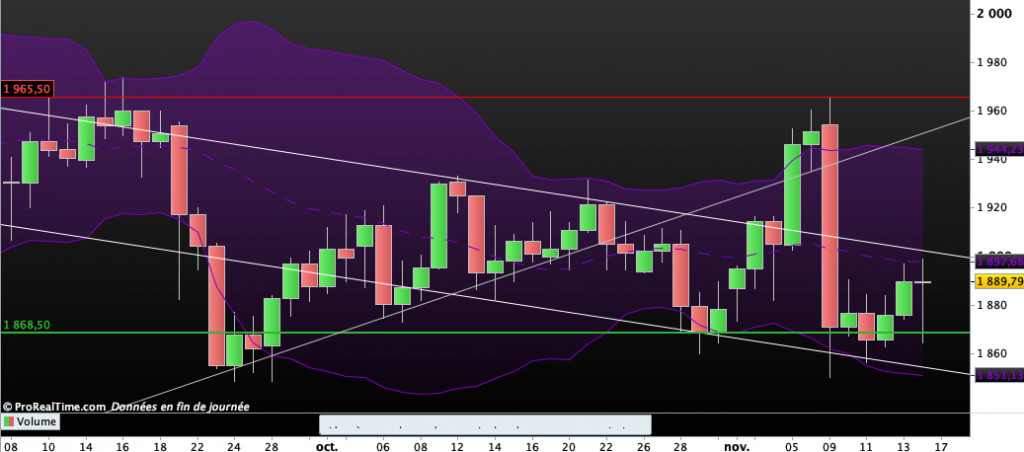
Task: Select the red 1 965,50 resistance label
Action: pyautogui.click(x=27, y=89)
